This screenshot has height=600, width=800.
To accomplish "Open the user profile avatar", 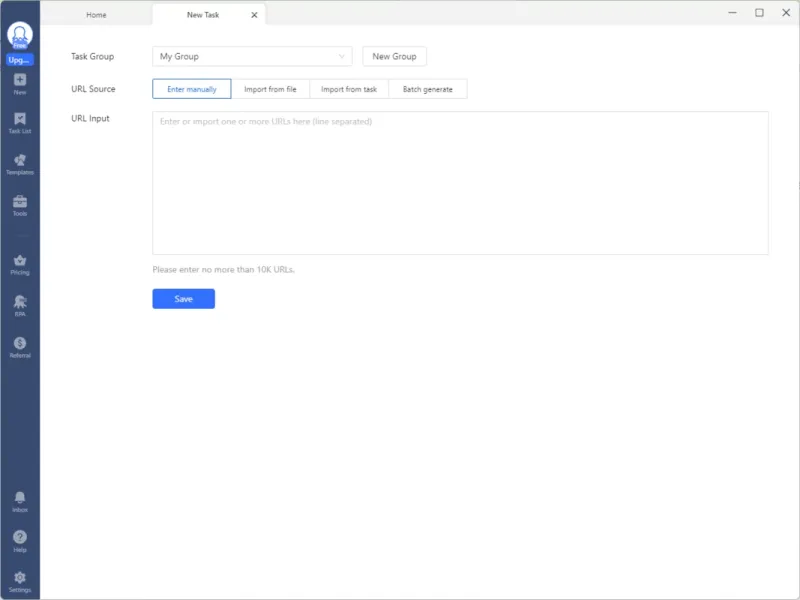I will (x=20, y=35).
